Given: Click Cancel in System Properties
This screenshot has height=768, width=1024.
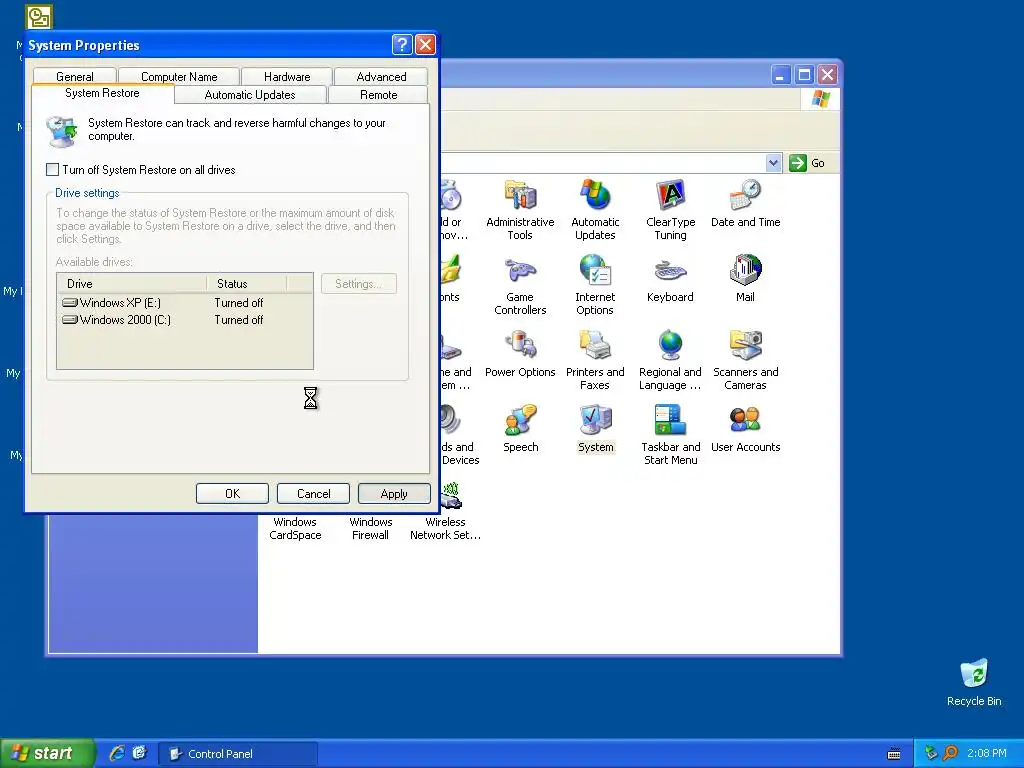Looking at the screenshot, I should (313, 494).
